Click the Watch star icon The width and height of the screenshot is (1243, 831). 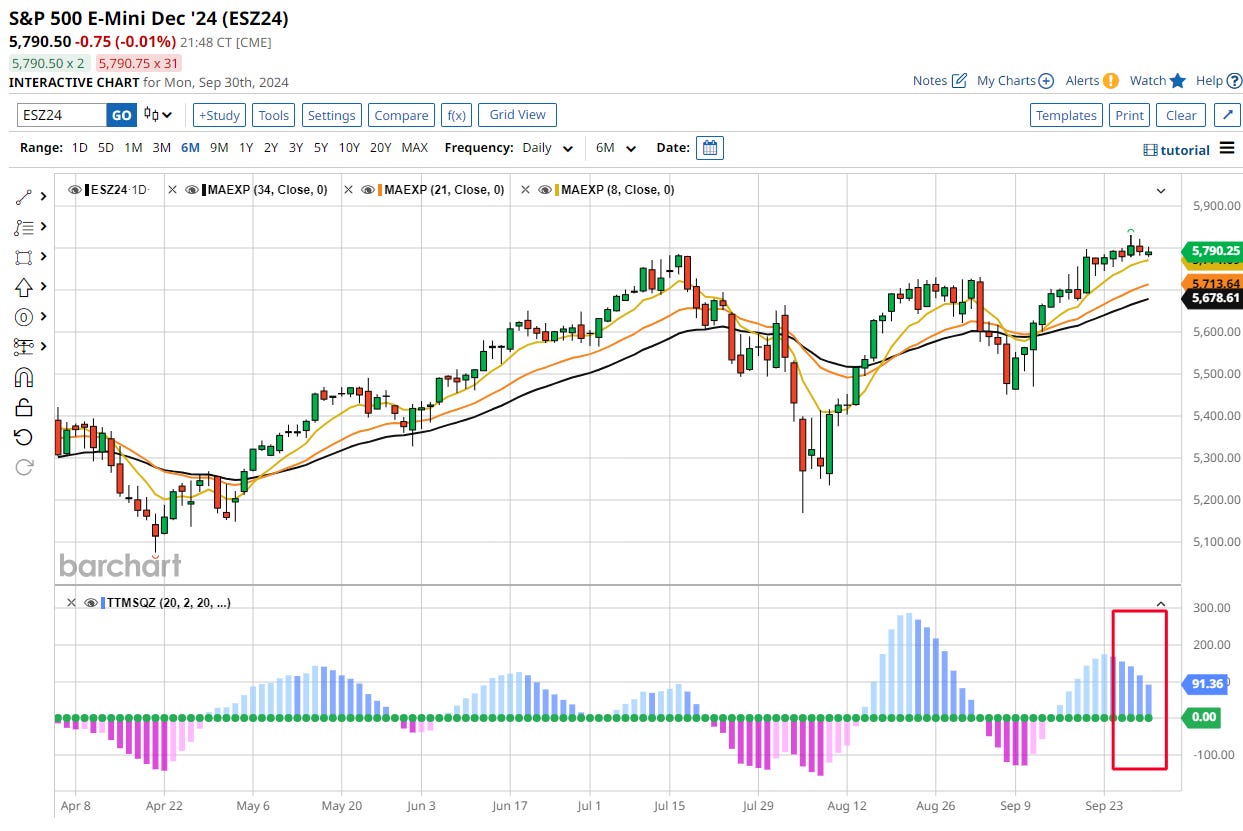pos(1178,81)
